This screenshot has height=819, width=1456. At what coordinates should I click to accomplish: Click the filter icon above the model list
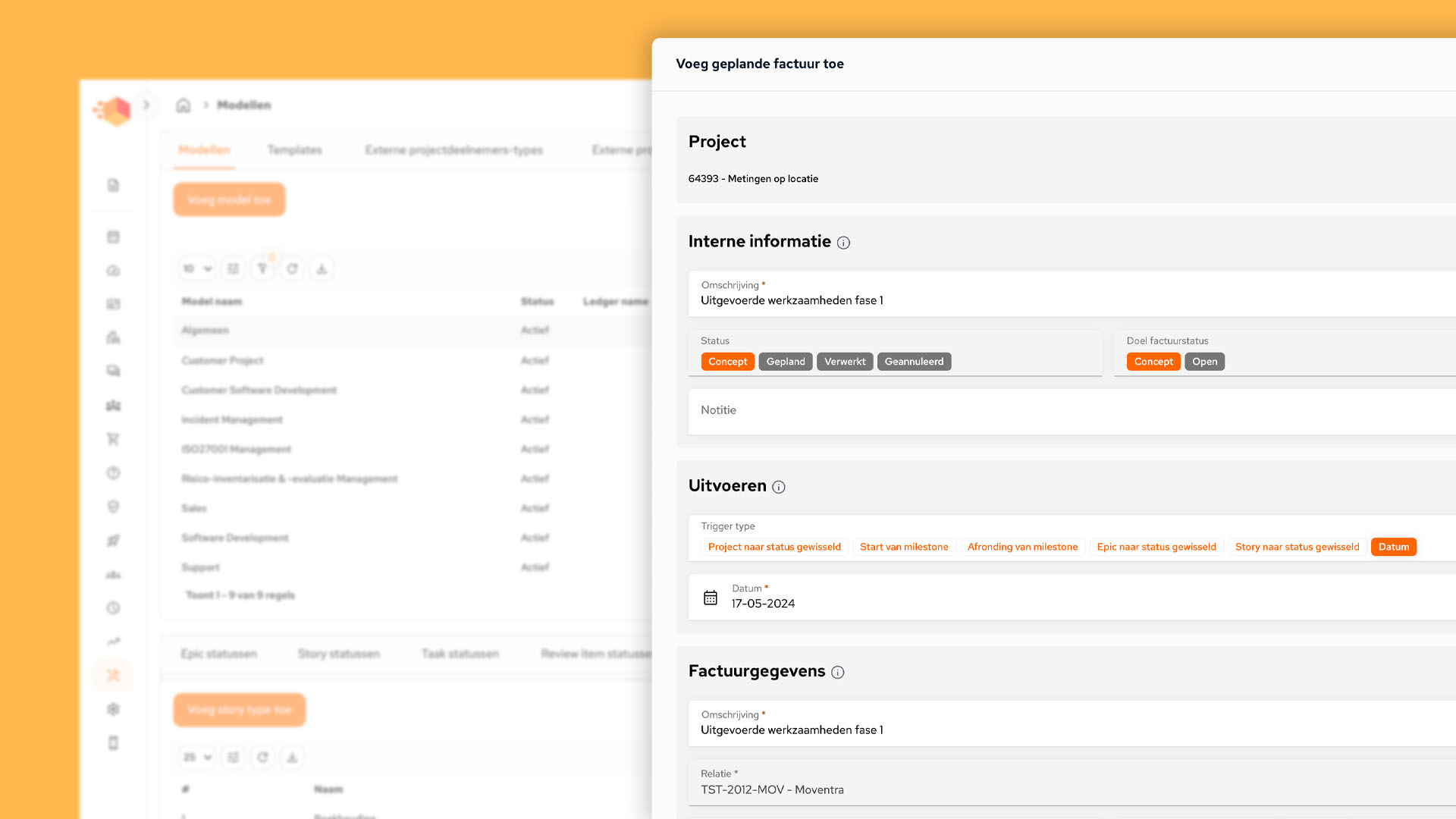263,268
